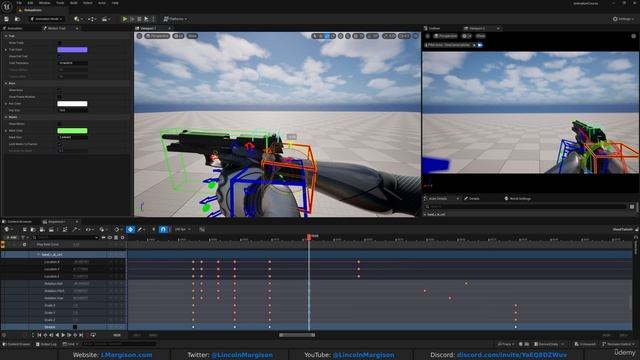Open the curve editor icon in Sequencer toolbar
The image size is (640, 360).
tap(202, 229)
